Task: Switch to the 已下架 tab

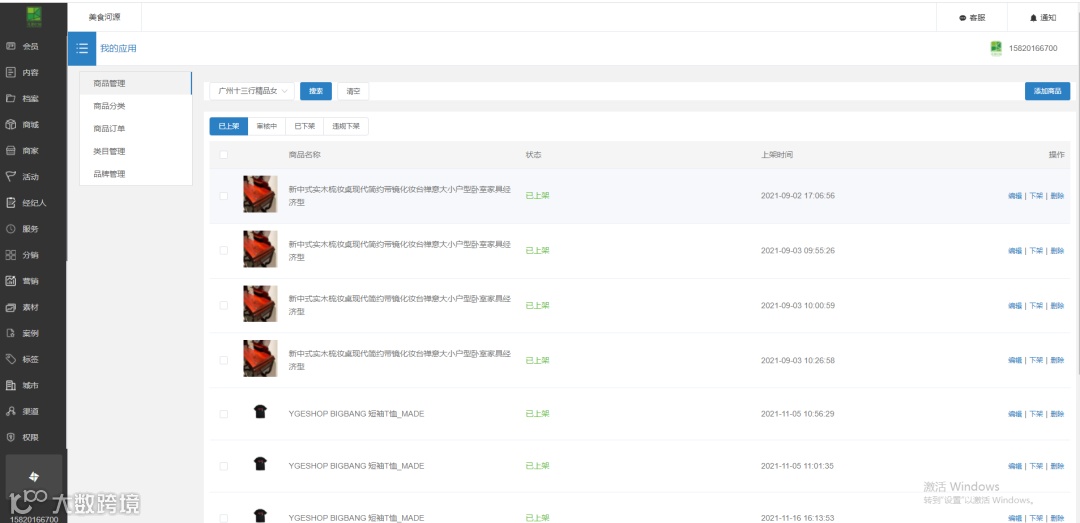Action: tap(304, 126)
